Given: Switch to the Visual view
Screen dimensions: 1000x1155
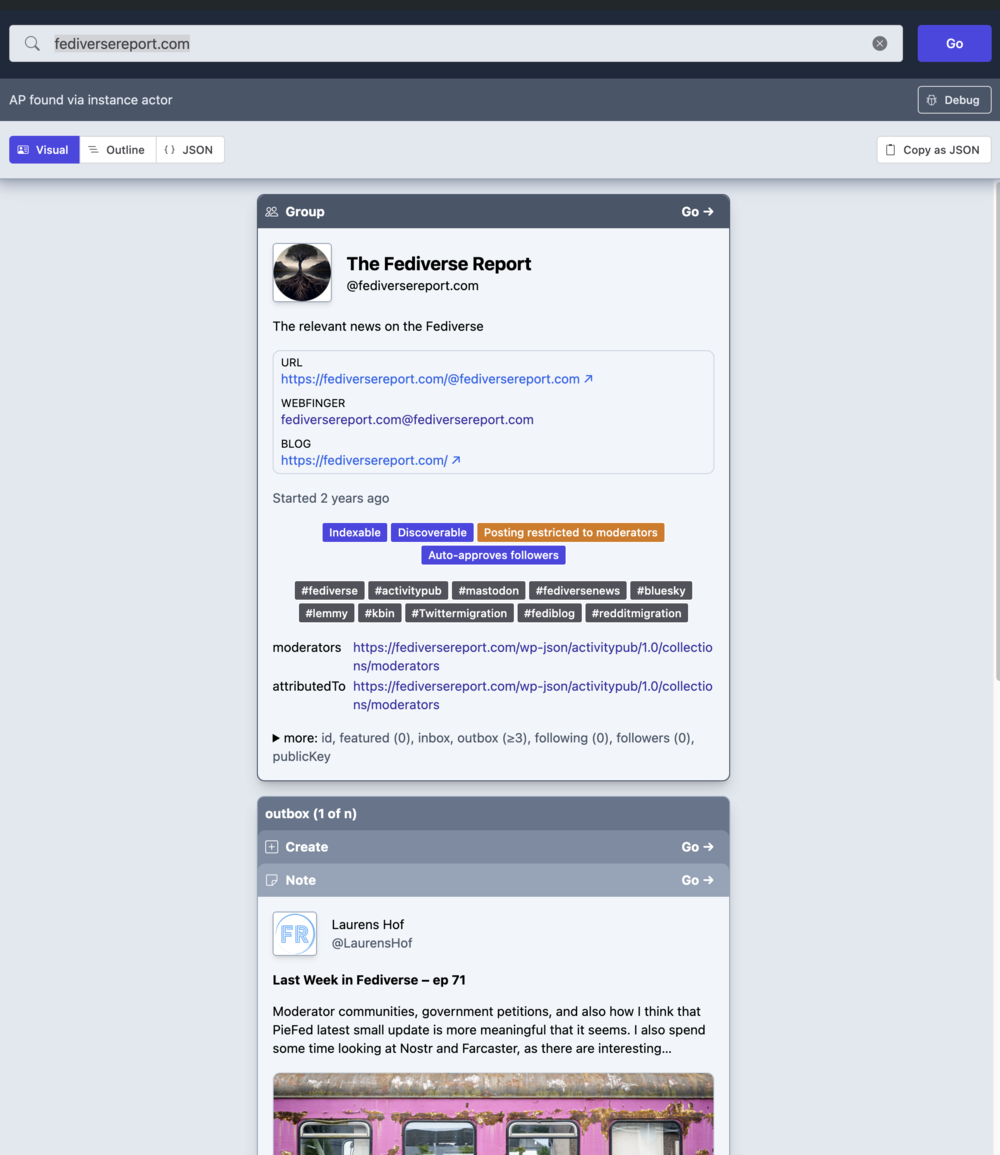Looking at the screenshot, I should [x=44, y=150].
